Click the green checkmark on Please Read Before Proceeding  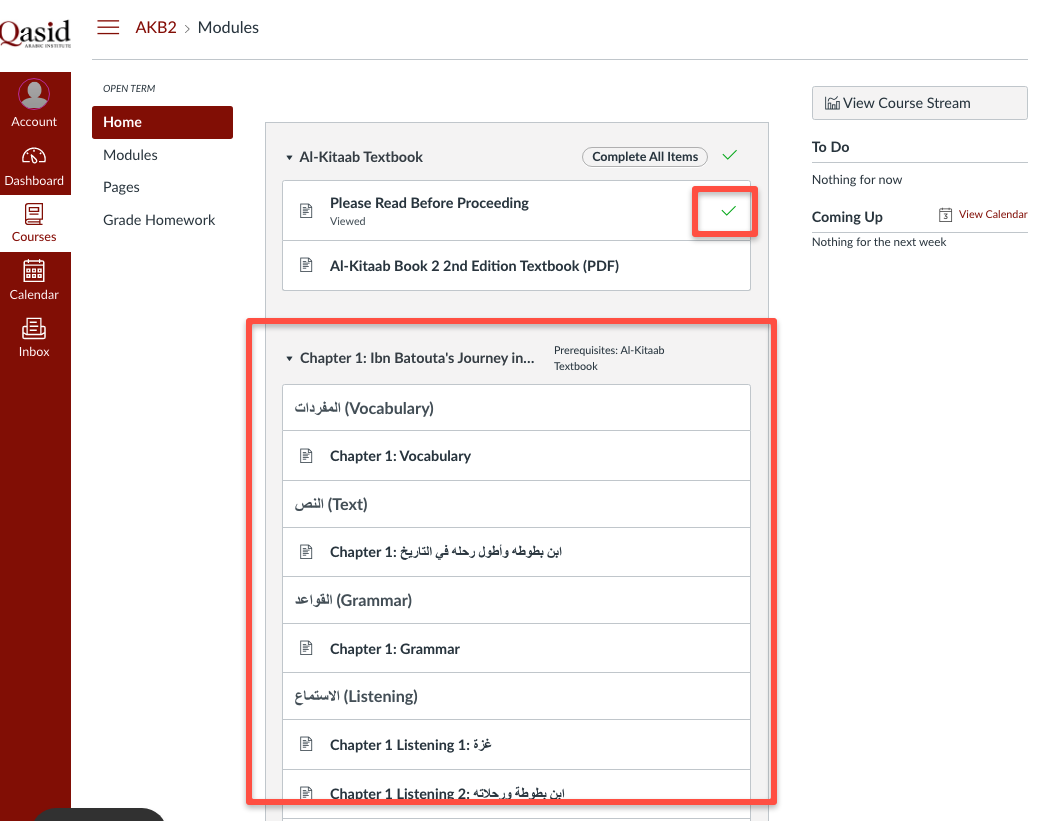click(728, 211)
